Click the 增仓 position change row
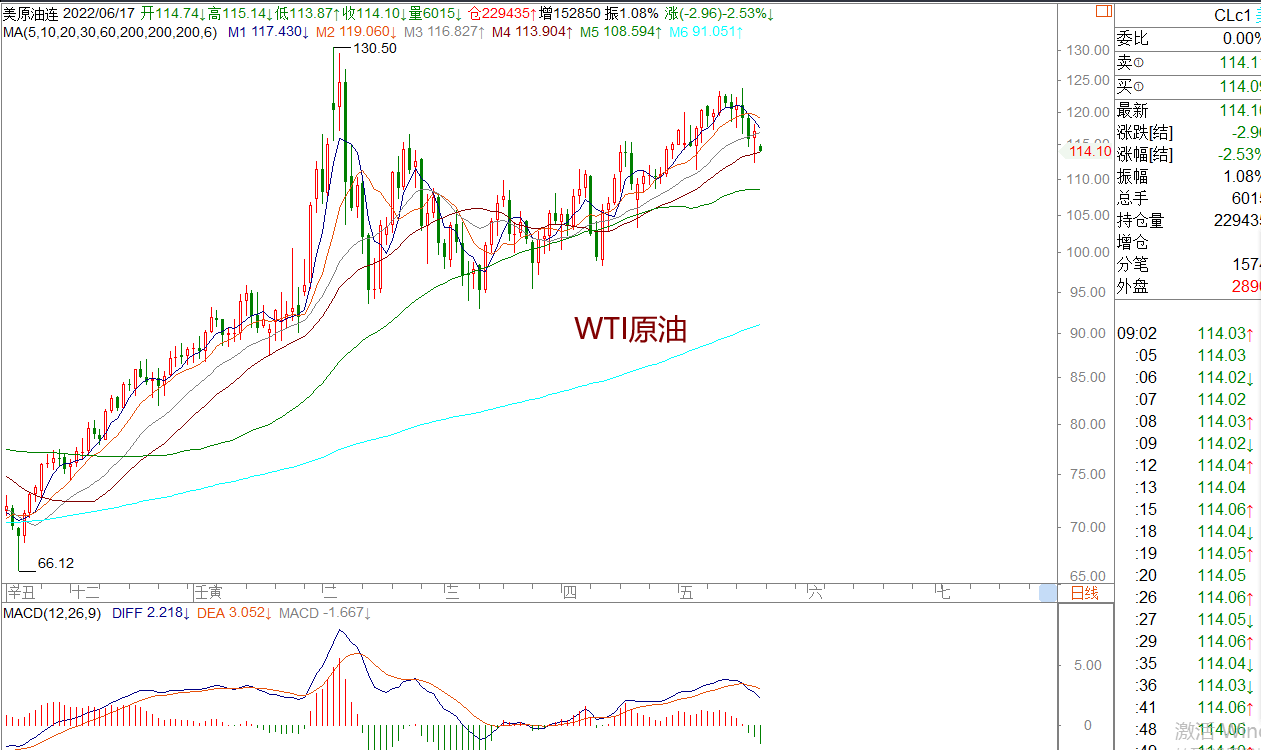 (1188, 242)
